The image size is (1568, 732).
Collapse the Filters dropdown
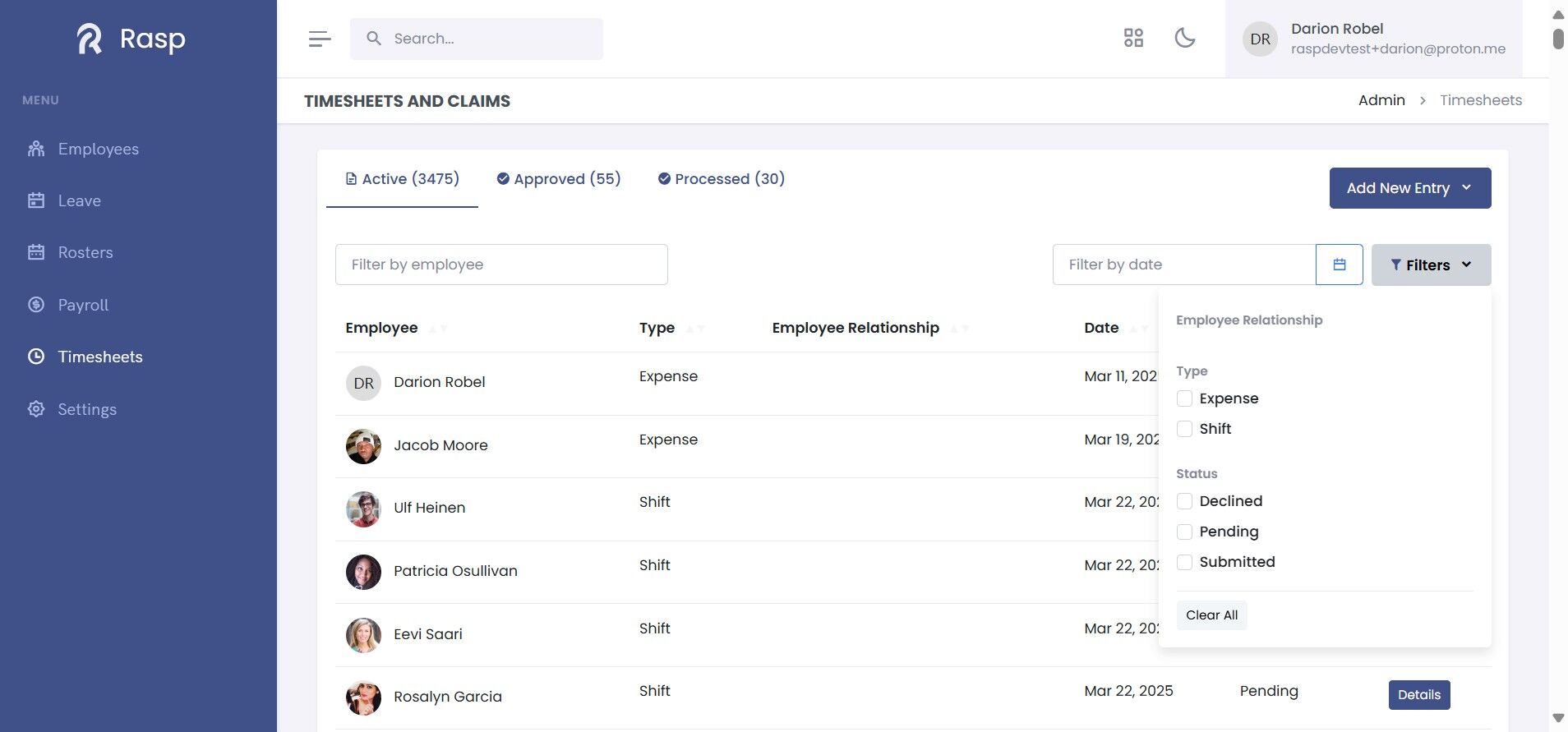[x=1430, y=265]
